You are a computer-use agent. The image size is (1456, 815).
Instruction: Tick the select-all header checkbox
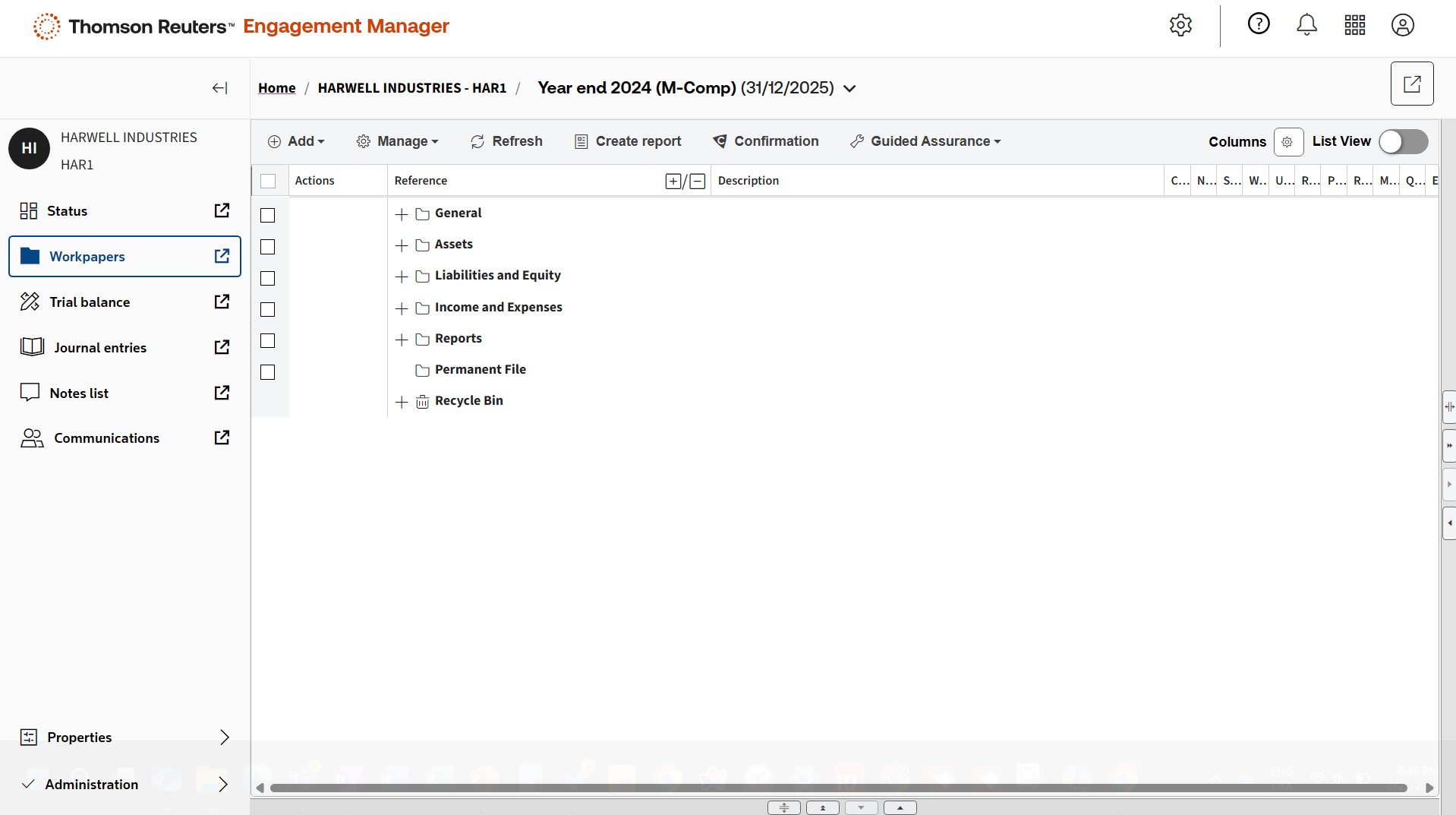pos(268,182)
